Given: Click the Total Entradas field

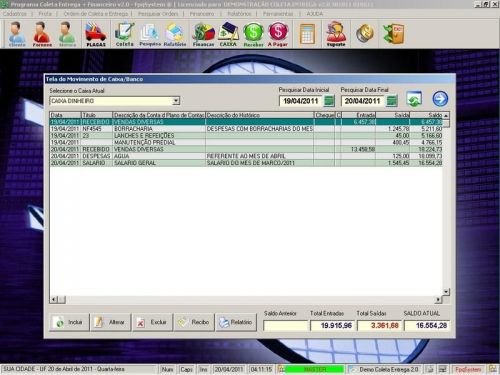Looking at the screenshot, I should [332, 325].
